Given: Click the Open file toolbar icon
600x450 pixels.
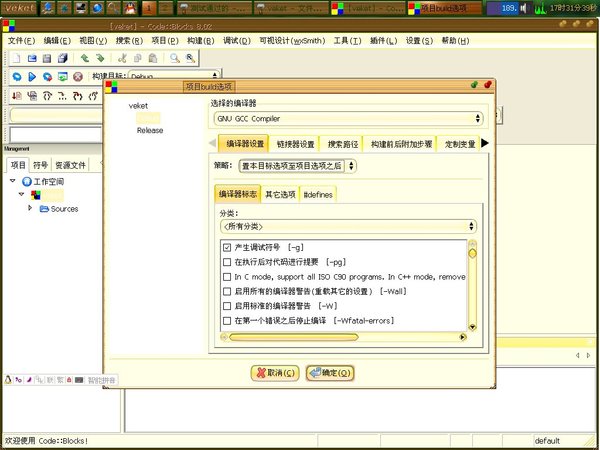Looking at the screenshot, I should coord(32,59).
